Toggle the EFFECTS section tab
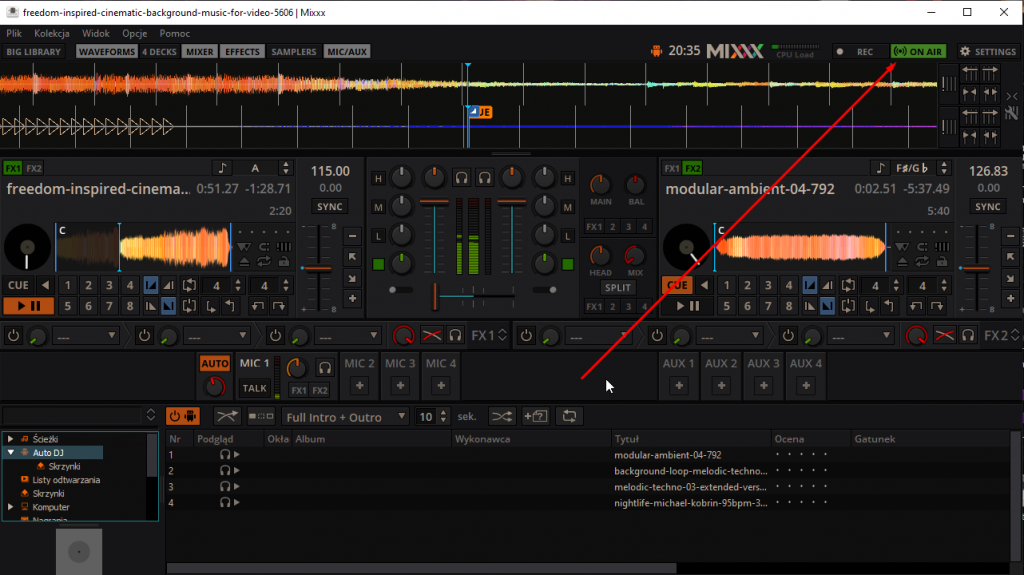Viewport: 1024px width, 575px height. pos(242,52)
